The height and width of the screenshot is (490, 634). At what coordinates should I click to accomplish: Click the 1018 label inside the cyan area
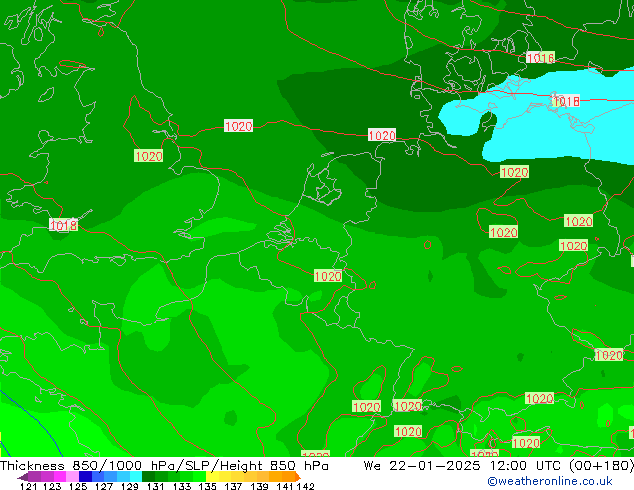(565, 101)
